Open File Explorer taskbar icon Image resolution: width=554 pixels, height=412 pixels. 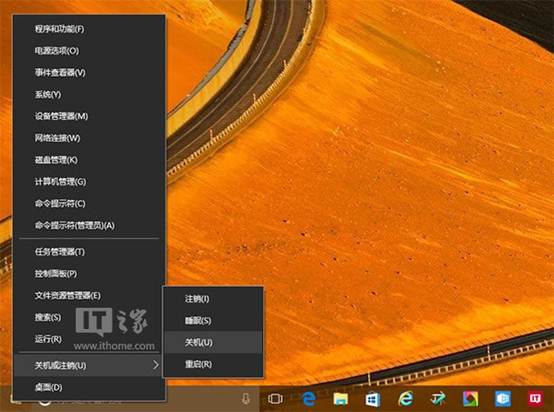click(x=341, y=399)
